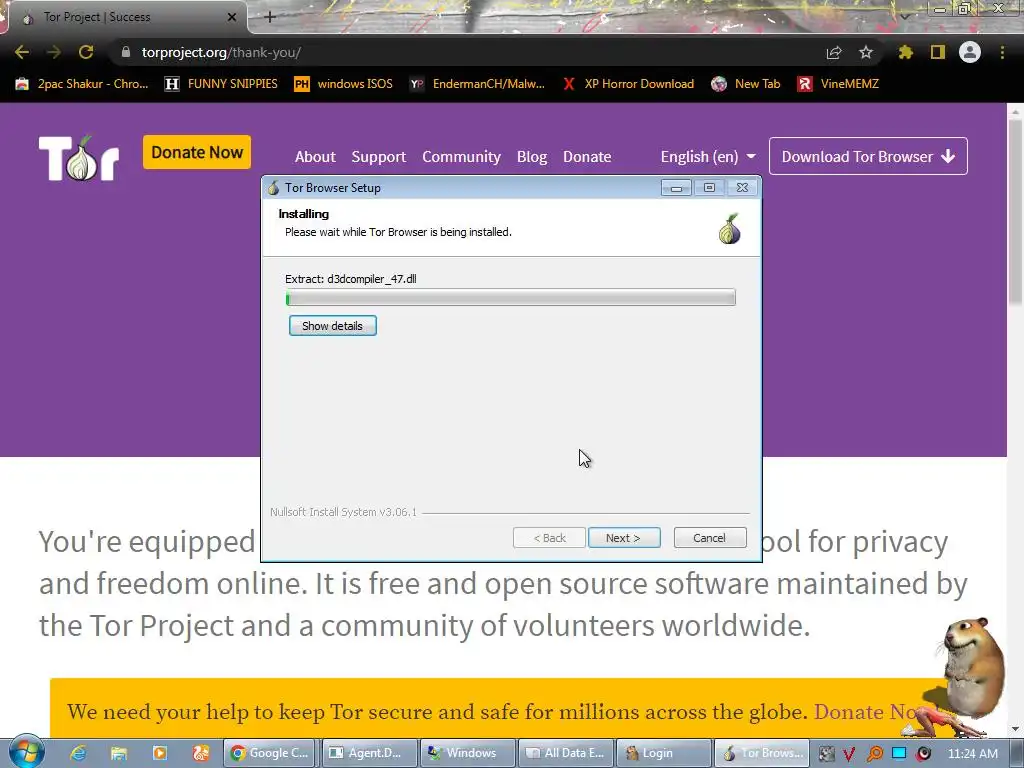Open the Support nav item
Screen dimensions: 1024x768
point(379,157)
